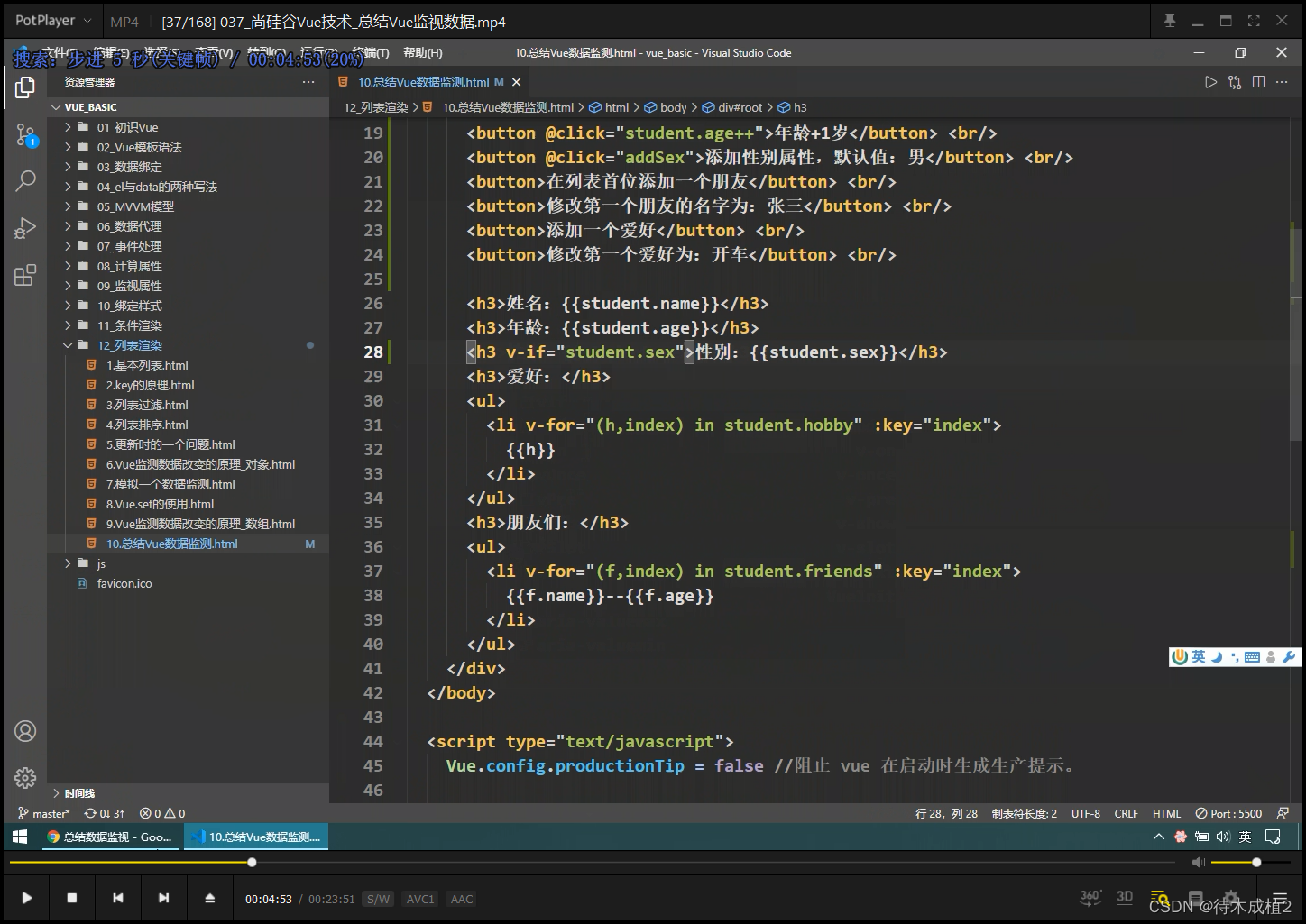Open the Extensions view icon

coord(25,275)
